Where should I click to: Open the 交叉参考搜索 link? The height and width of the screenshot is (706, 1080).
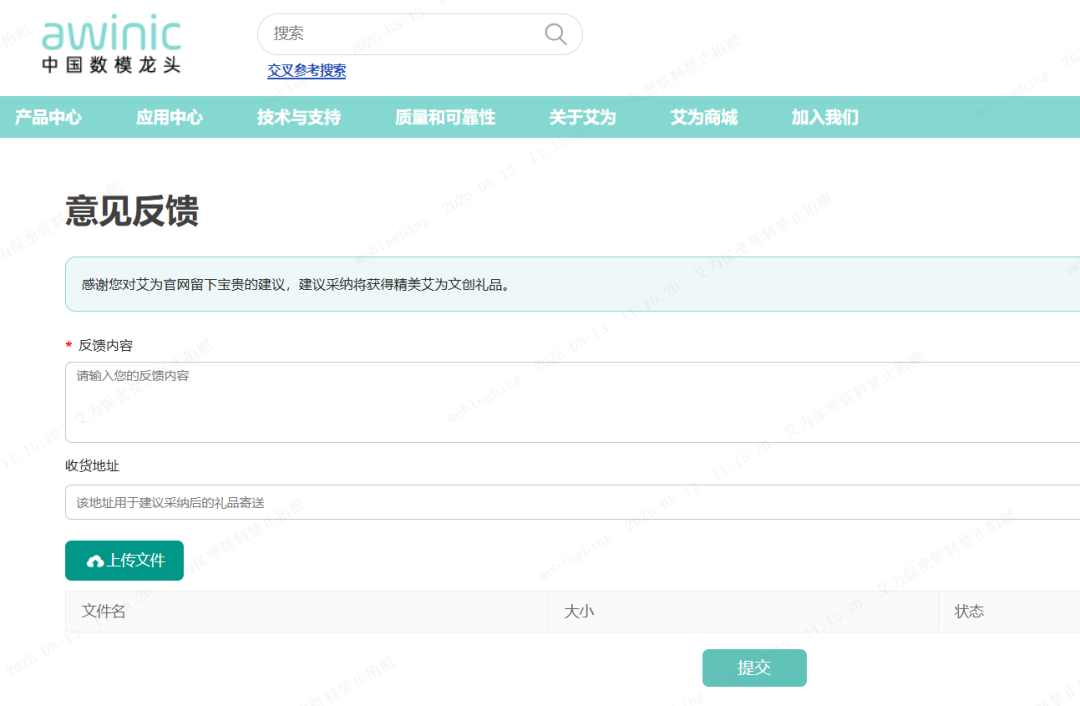[306, 71]
